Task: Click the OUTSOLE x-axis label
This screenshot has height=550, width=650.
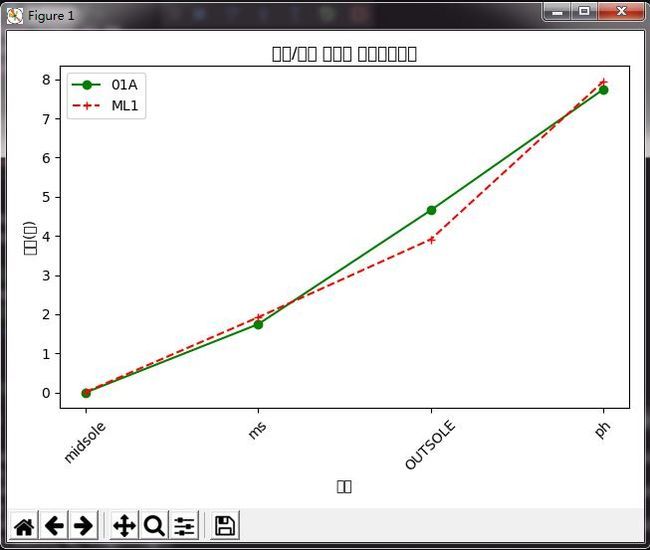Action: pos(430,445)
